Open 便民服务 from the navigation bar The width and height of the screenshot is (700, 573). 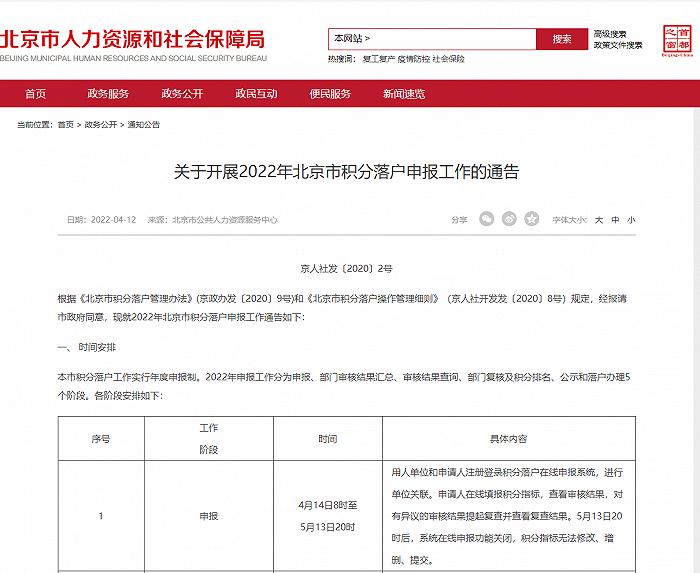[x=330, y=94]
